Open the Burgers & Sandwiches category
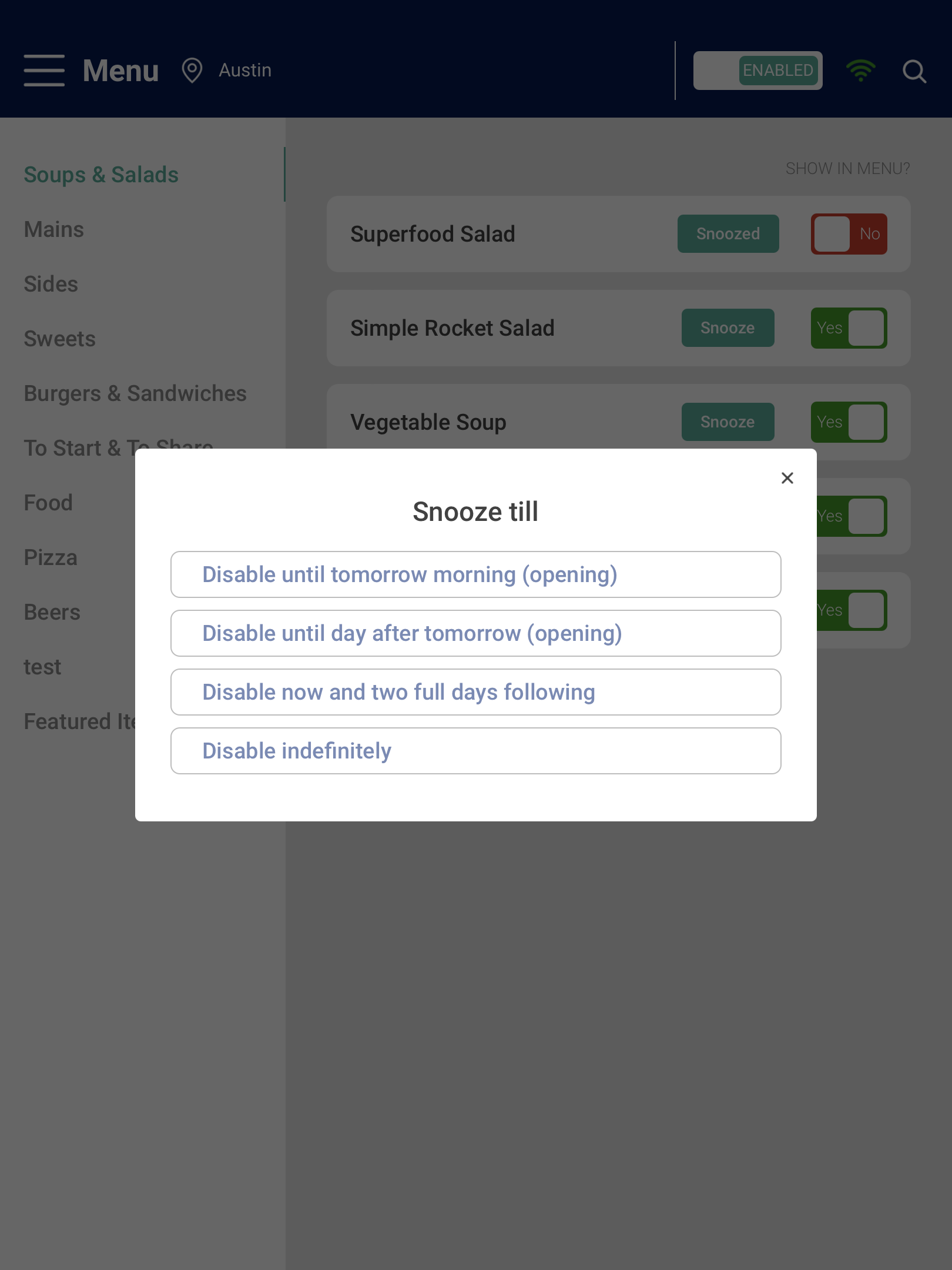 pyautogui.click(x=135, y=393)
